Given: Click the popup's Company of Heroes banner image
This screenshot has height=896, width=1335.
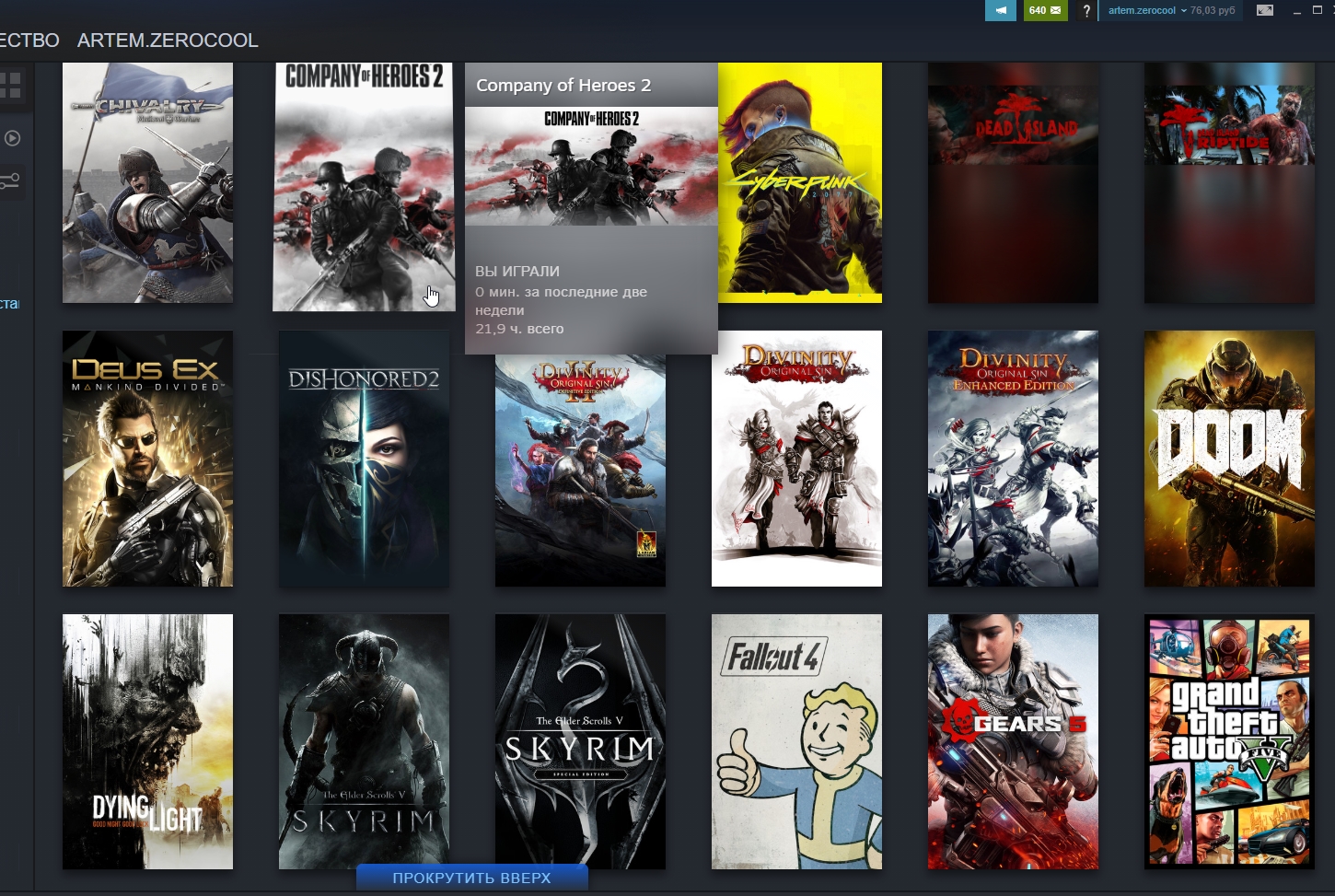Looking at the screenshot, I should [x=591, y=166].
